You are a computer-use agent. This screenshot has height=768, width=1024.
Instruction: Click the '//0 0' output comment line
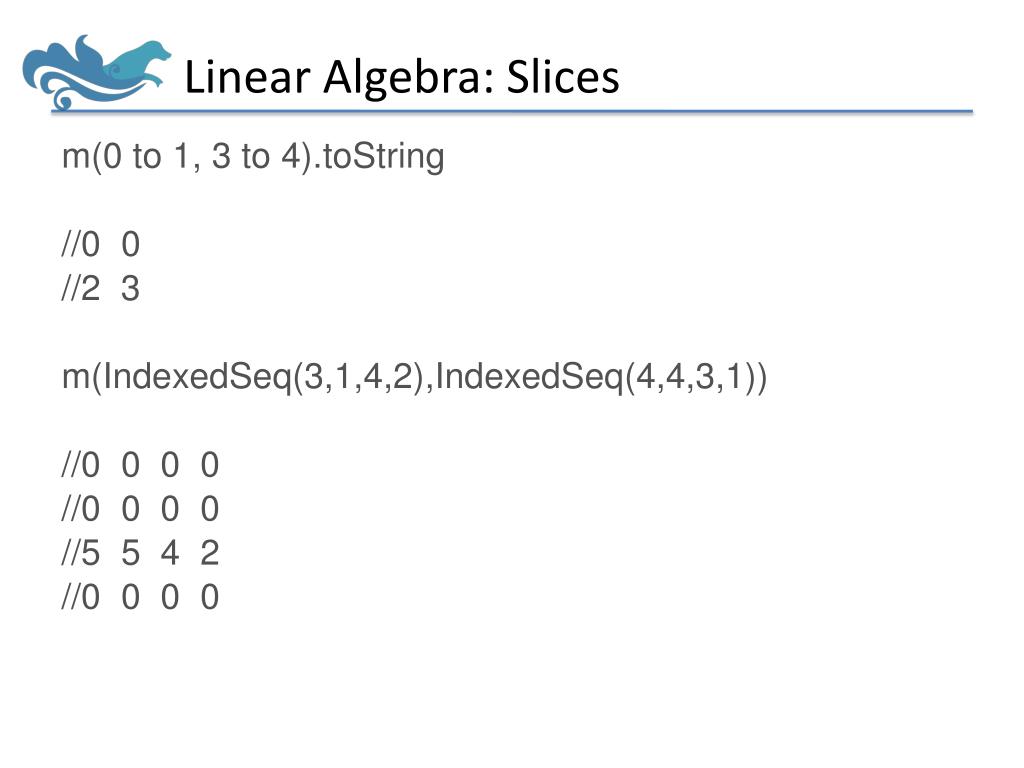(x=101, y=244)
